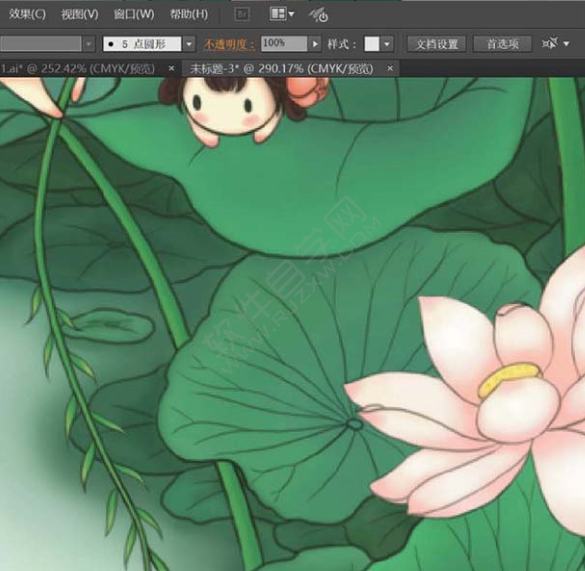This screenshot has width=585, height=571.
Task: Launch Adobe Bridge via Br icon
Action: point(242,15)
